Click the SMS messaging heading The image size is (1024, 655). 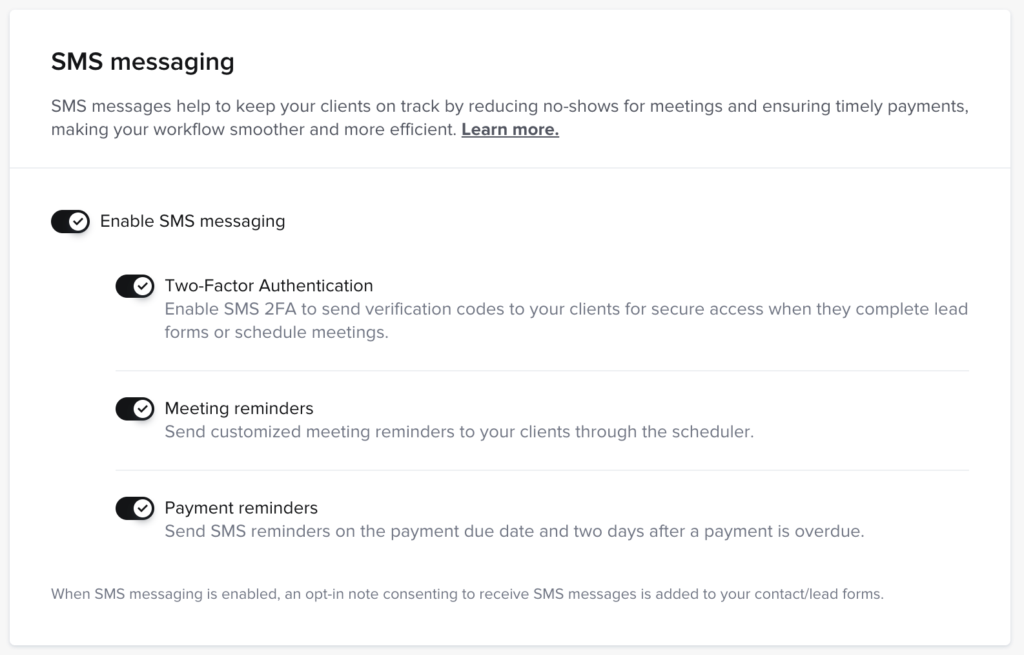[142, 62]
